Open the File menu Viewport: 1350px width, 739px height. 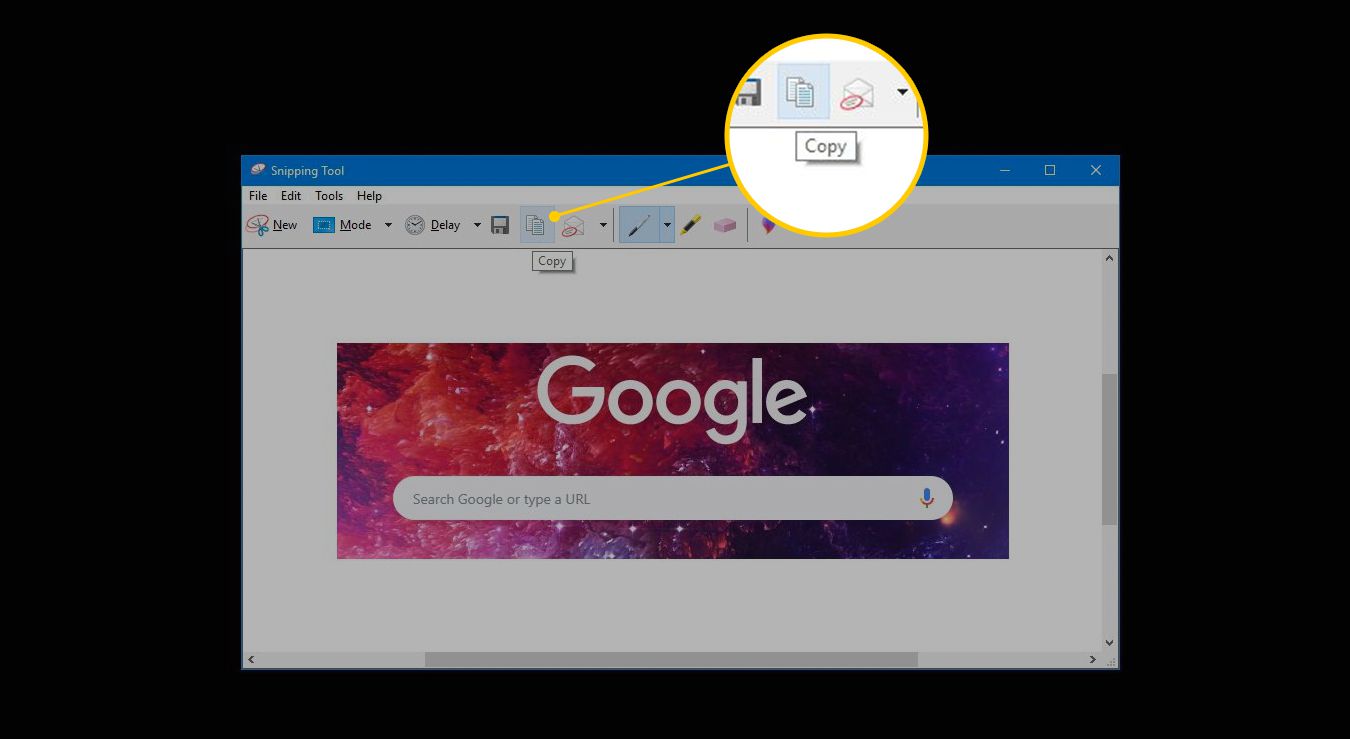[x=258, y=196]
